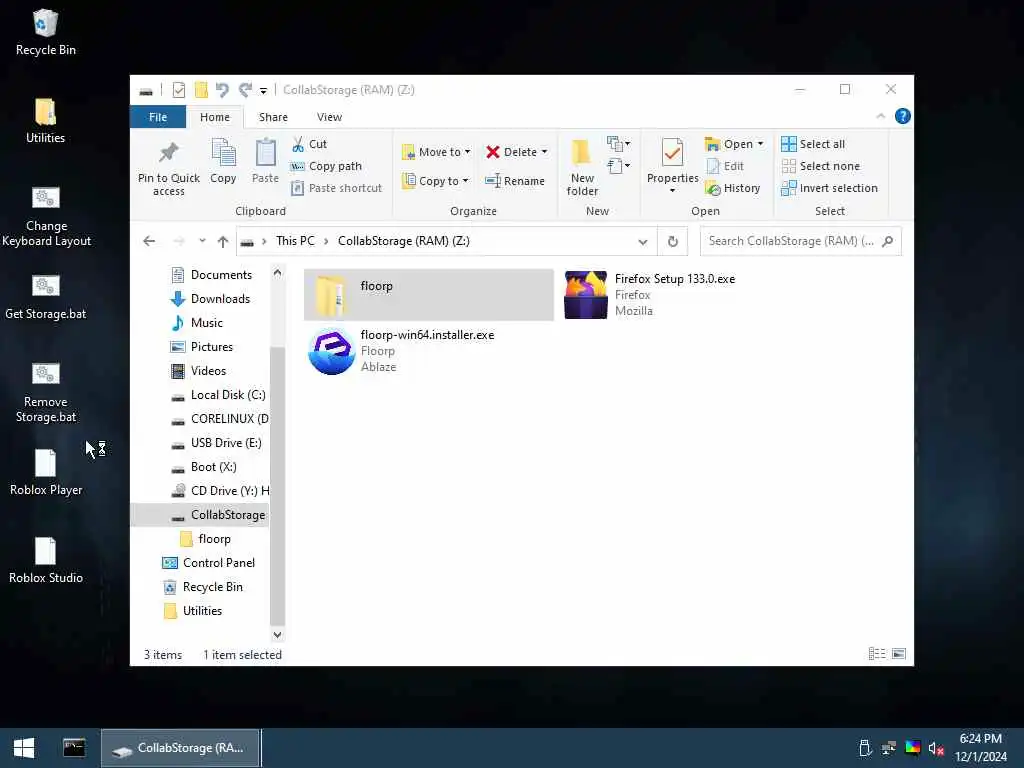The height and width of the screenshot is (768, 1024).
Task: Select Roblox Studio desktop icon
Action: (46, 560)
